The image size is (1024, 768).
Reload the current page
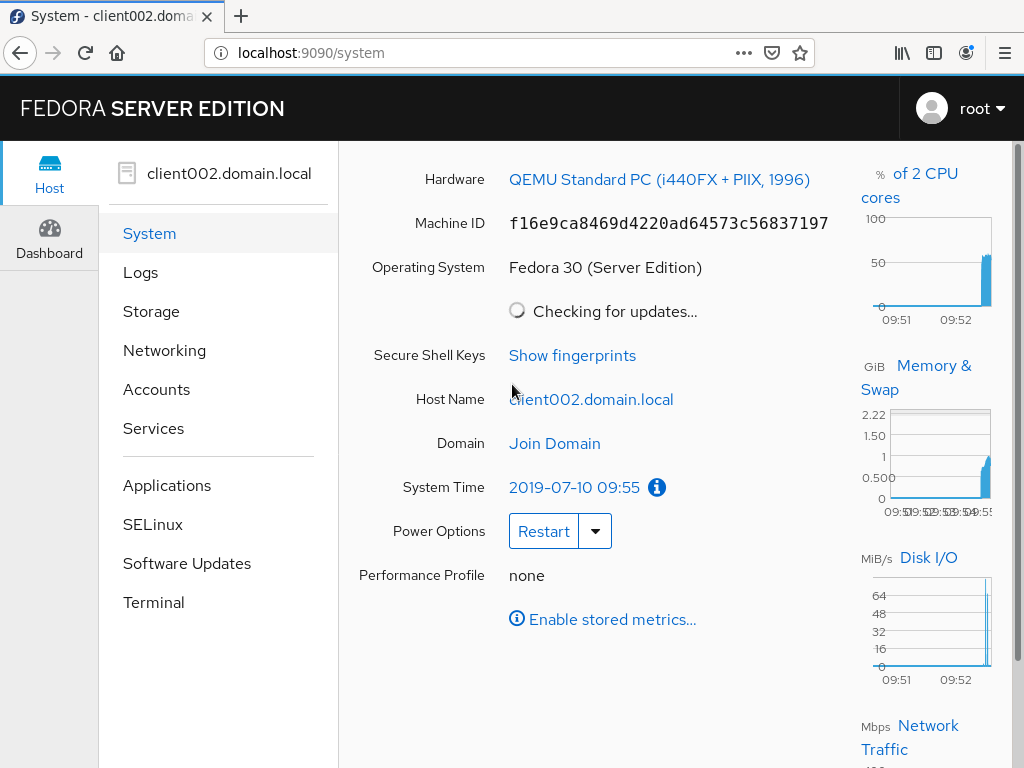(85, 53)
